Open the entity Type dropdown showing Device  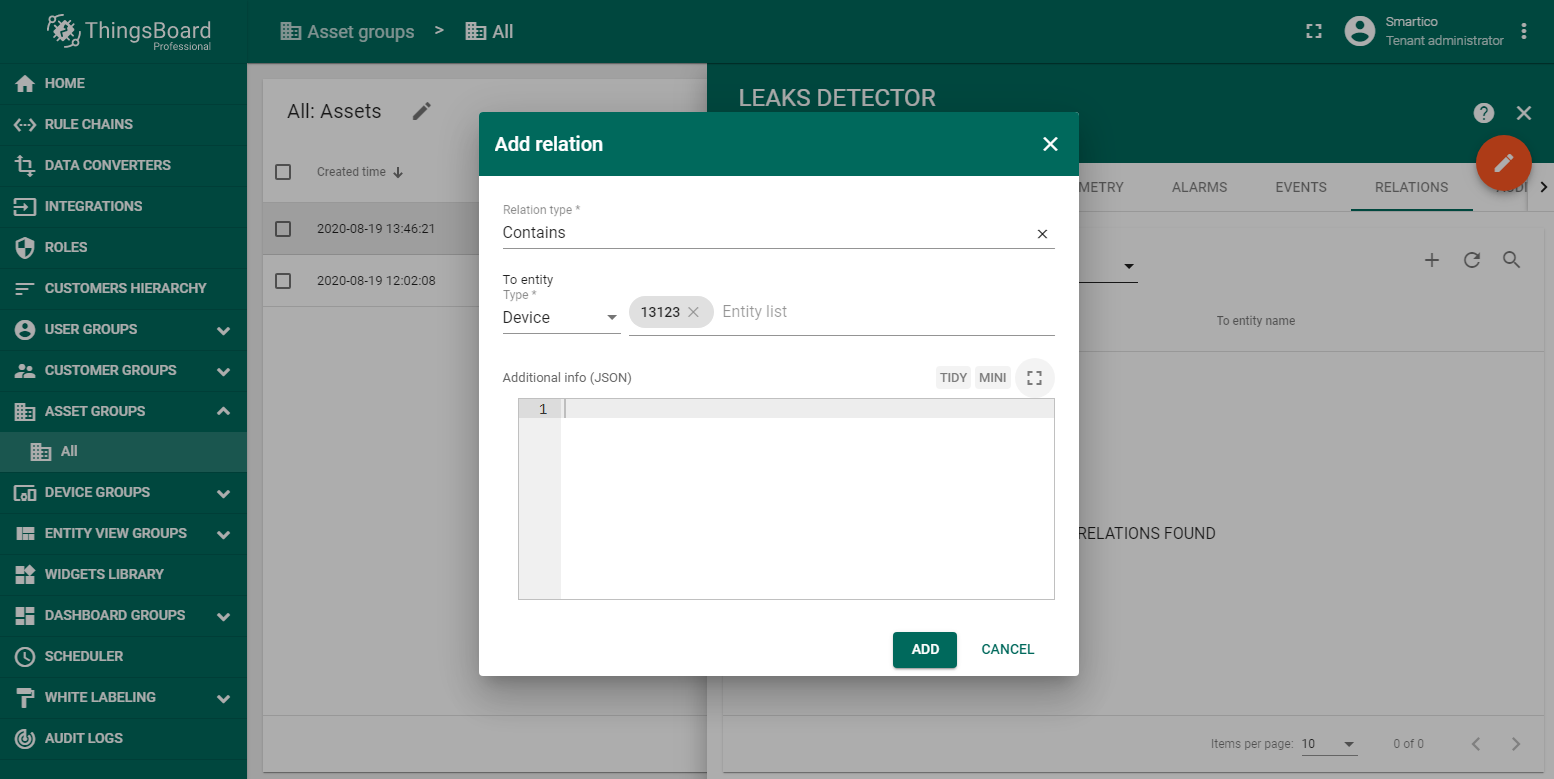point(560,318)
